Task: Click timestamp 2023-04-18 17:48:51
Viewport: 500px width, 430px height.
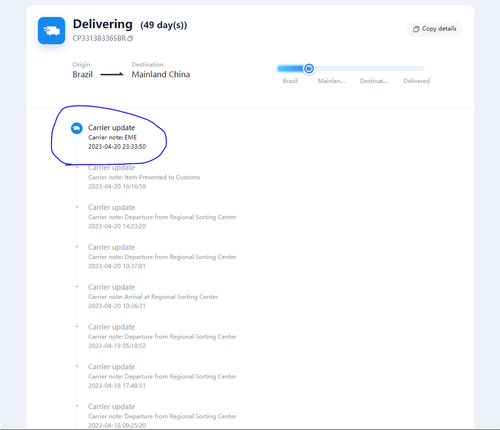Action: pos(117,386)
